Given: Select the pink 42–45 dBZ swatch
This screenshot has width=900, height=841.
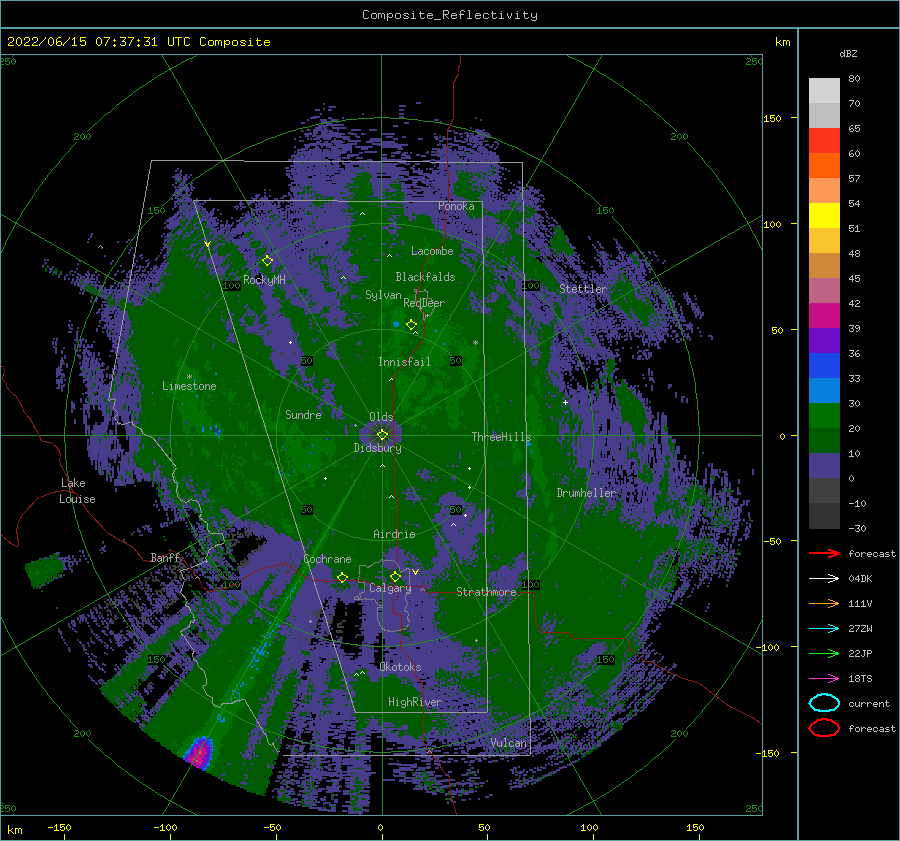Looking at the screenshot, I should [x=824, y=291].
